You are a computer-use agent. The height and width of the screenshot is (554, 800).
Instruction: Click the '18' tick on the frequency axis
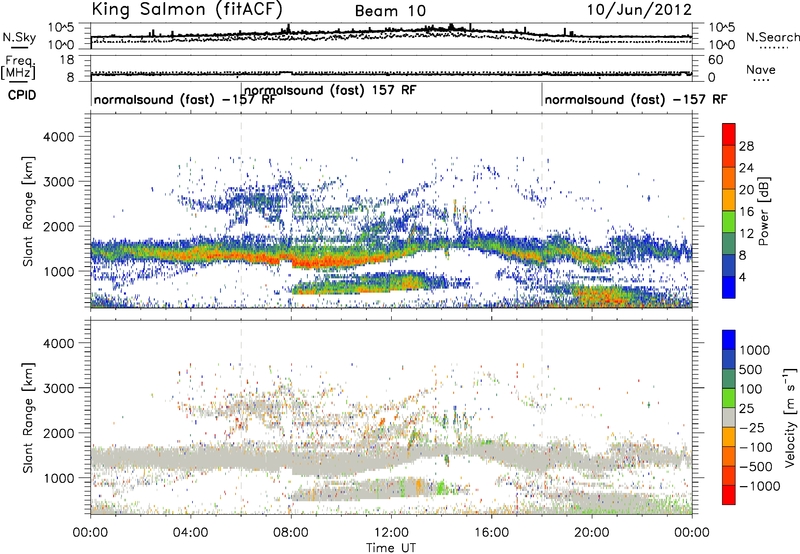[67, 60]
